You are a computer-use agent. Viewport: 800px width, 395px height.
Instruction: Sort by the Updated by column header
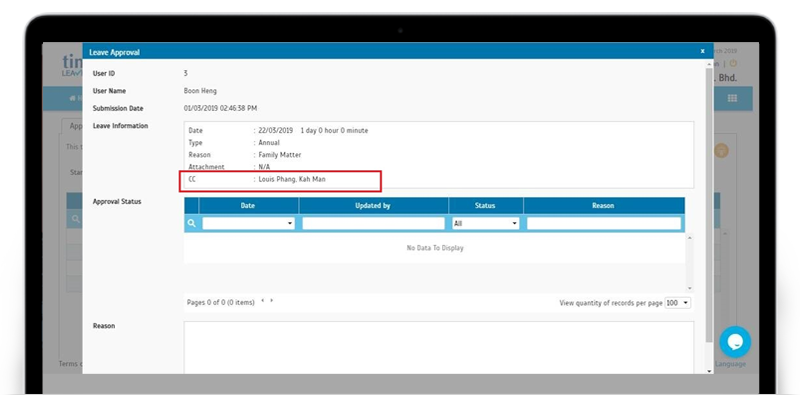tap(373, 206)
